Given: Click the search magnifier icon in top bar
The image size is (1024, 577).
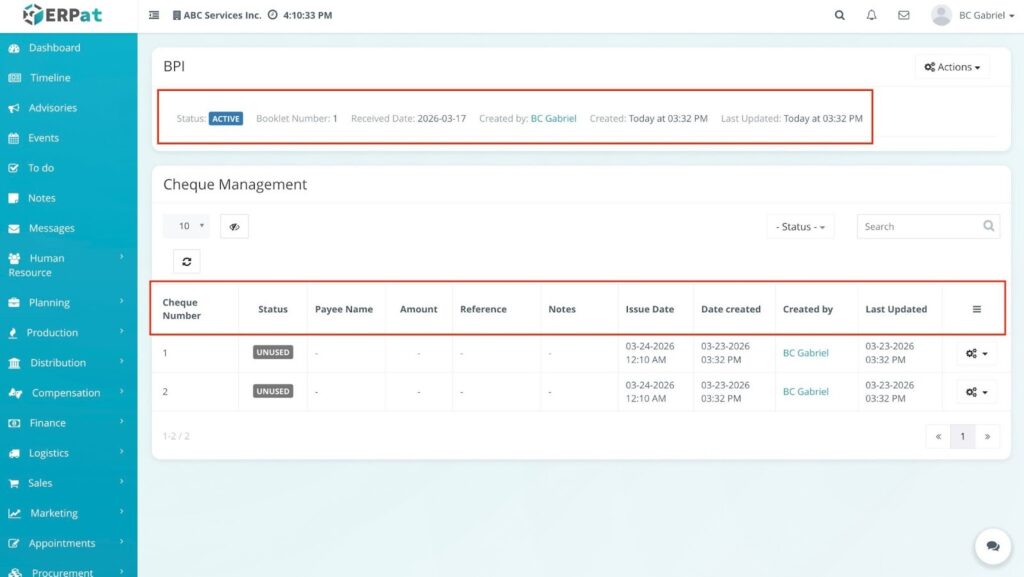Looking at the screenshot, I should point(840,16).
